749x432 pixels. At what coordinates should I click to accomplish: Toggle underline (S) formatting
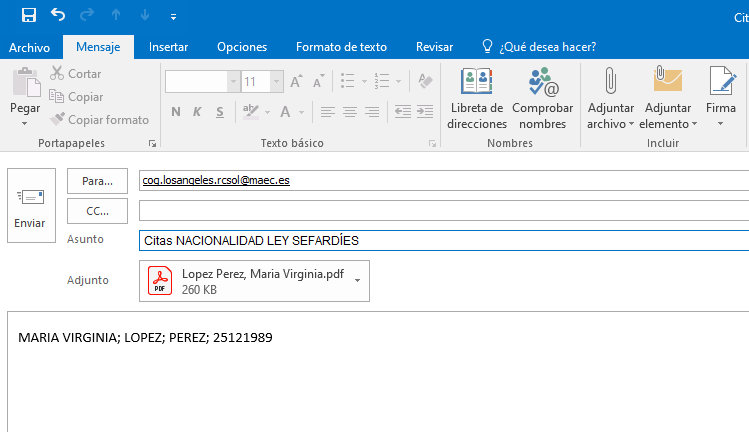coord(219,112)
